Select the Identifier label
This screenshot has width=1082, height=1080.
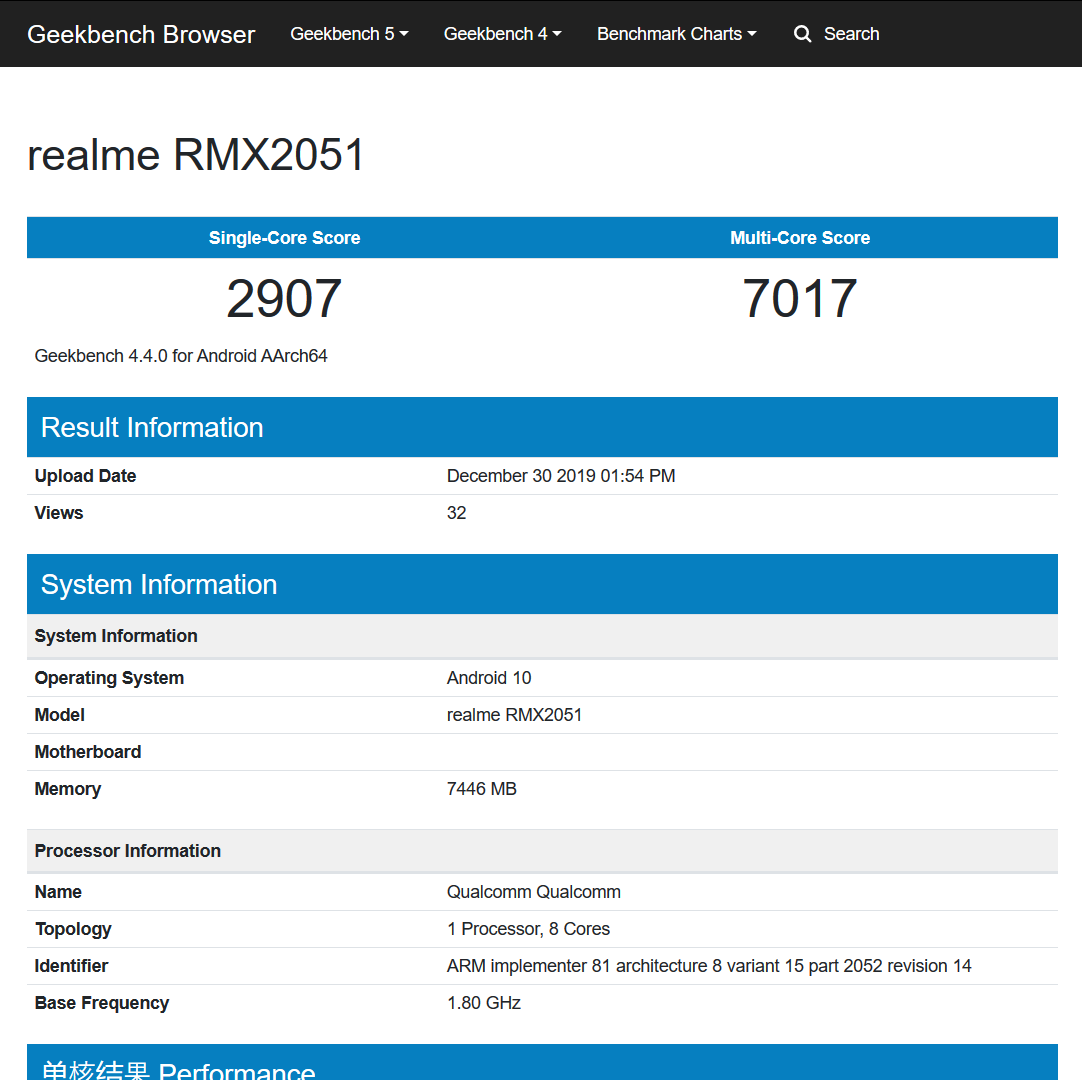click(71, 965)
